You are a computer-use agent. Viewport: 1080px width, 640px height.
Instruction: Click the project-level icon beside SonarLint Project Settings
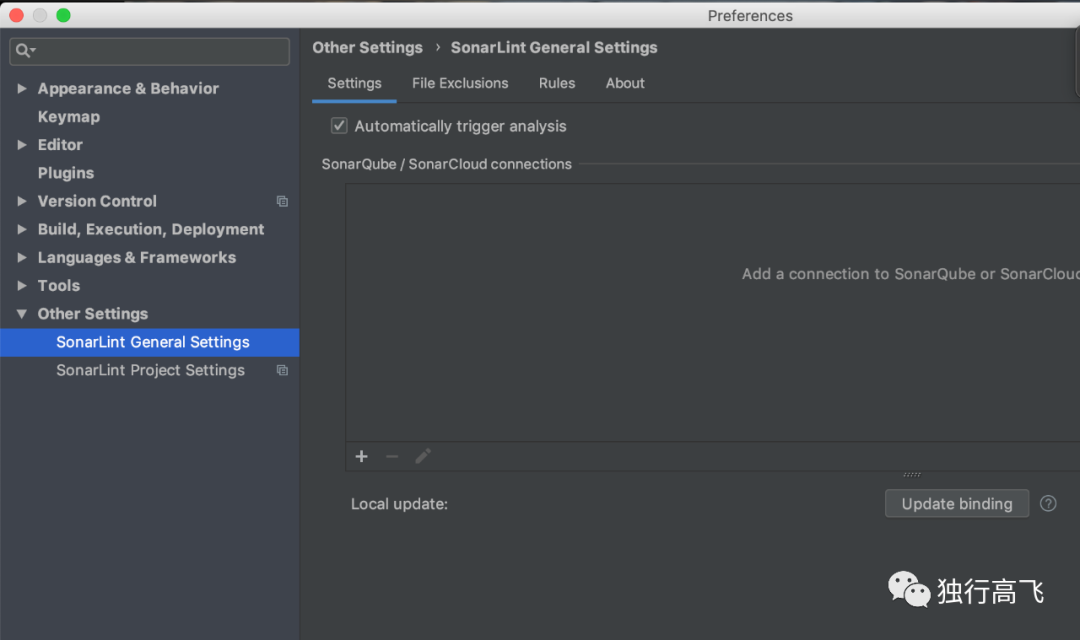282,370
